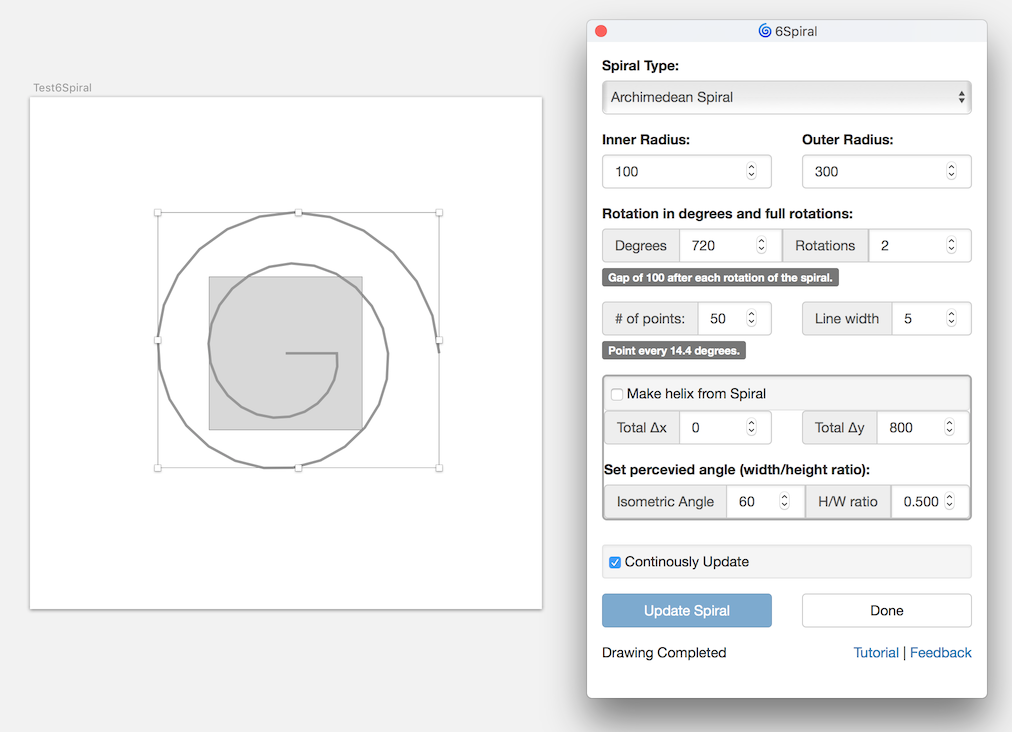Click the Rotations stepper arrows
Screen dimensions: 1012x732
click(951, 246)
